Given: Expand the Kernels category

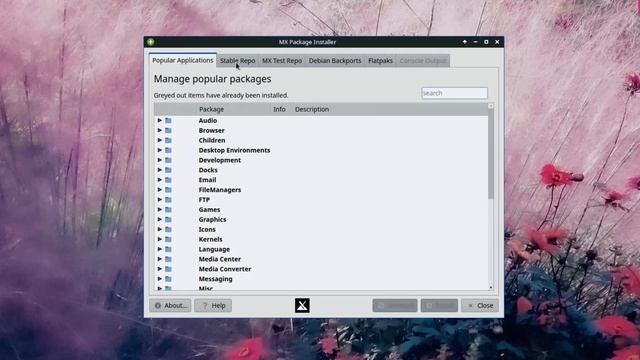Looking at the screenshot, I should [x=160, y=239].
